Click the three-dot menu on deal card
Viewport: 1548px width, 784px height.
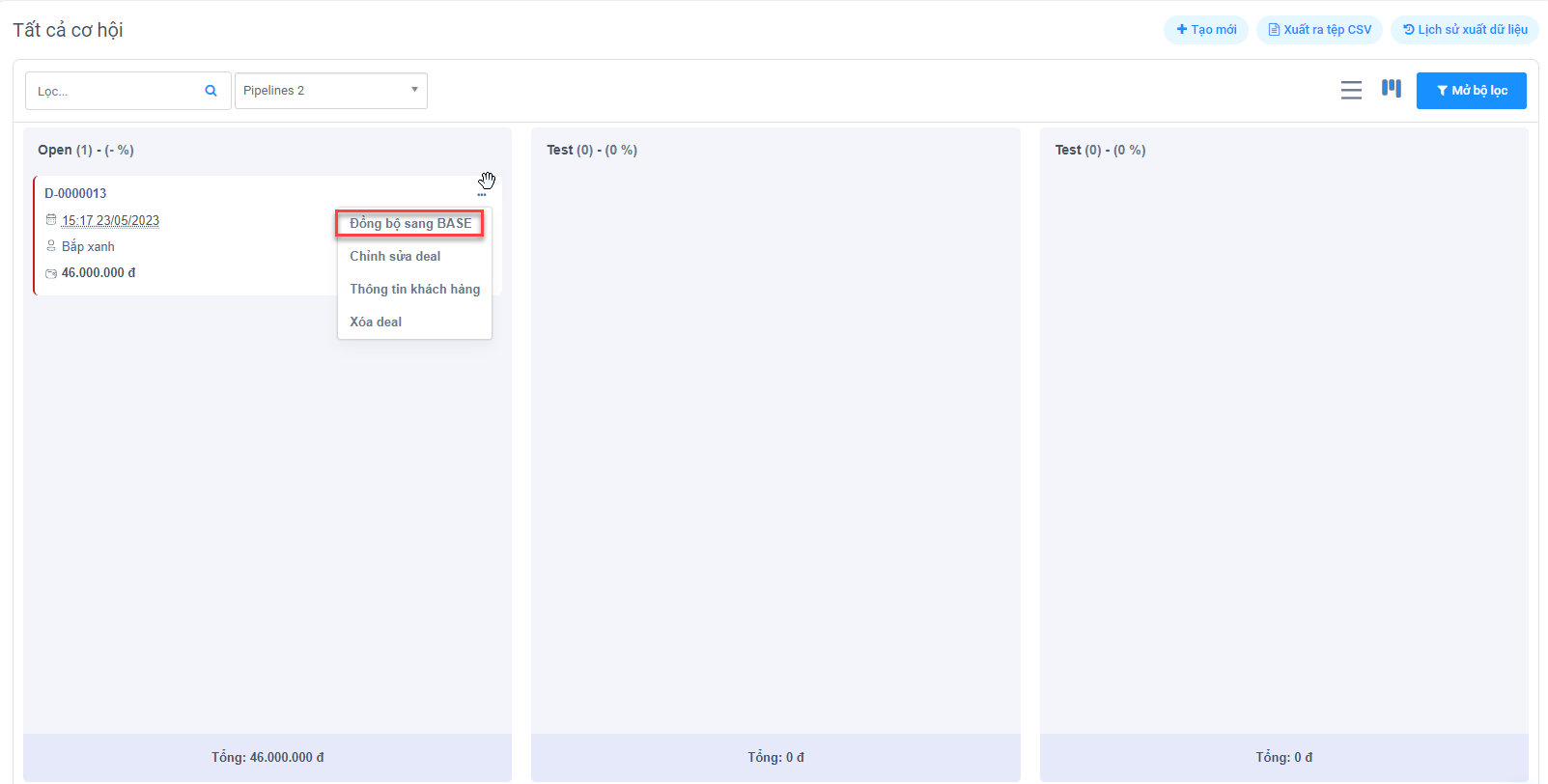482,195
